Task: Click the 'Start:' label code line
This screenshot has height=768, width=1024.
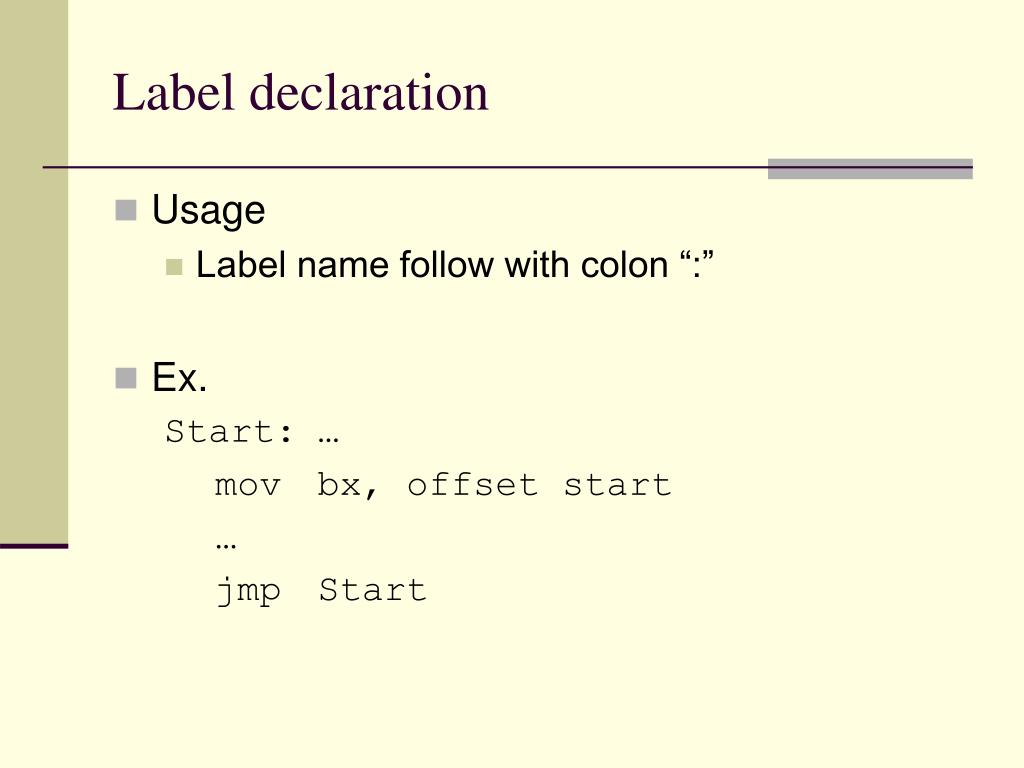Action: tap(229, 432)
